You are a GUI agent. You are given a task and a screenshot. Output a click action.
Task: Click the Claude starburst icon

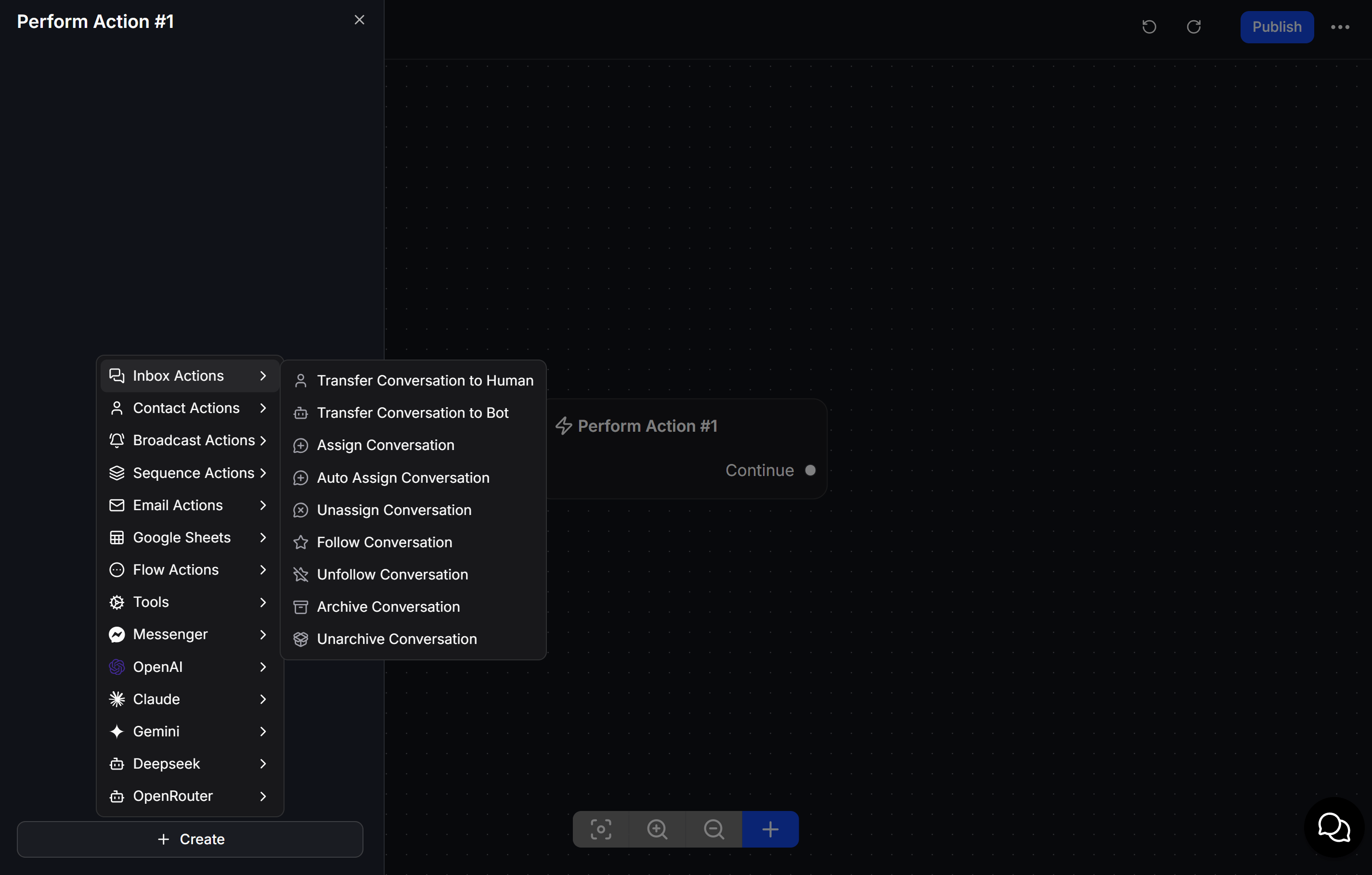[x=117, y=699]
